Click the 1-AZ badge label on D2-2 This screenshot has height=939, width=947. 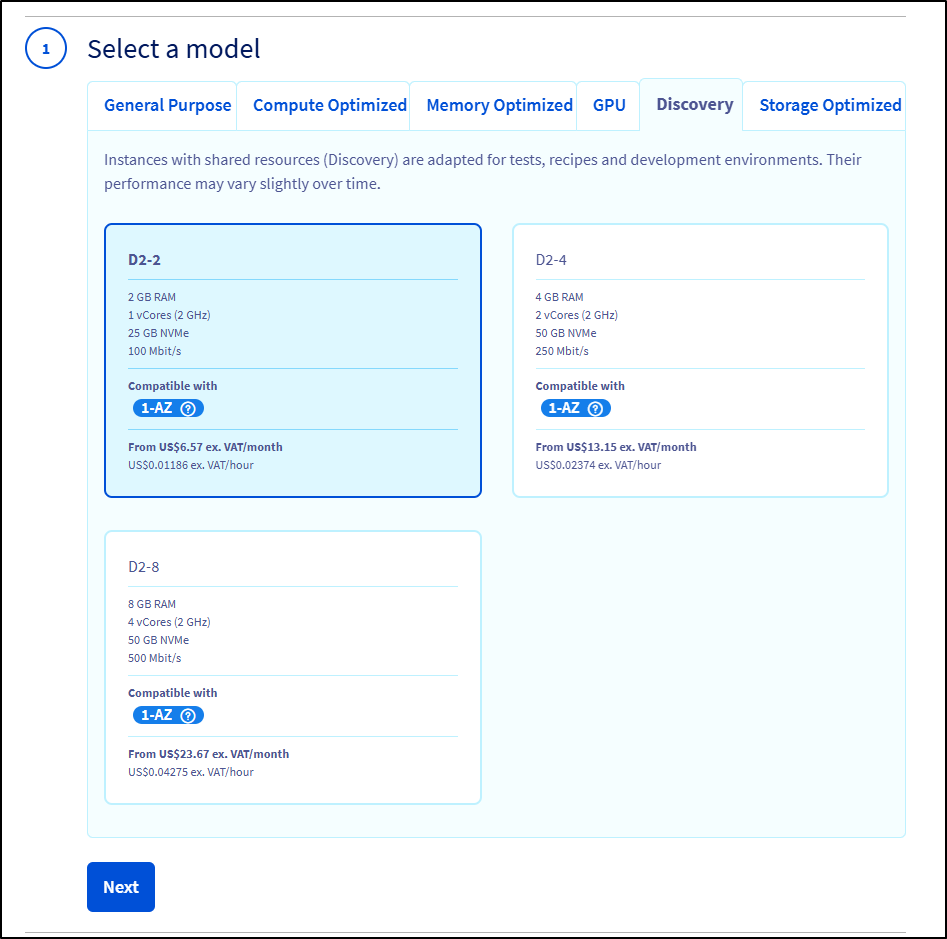[157, 408]
